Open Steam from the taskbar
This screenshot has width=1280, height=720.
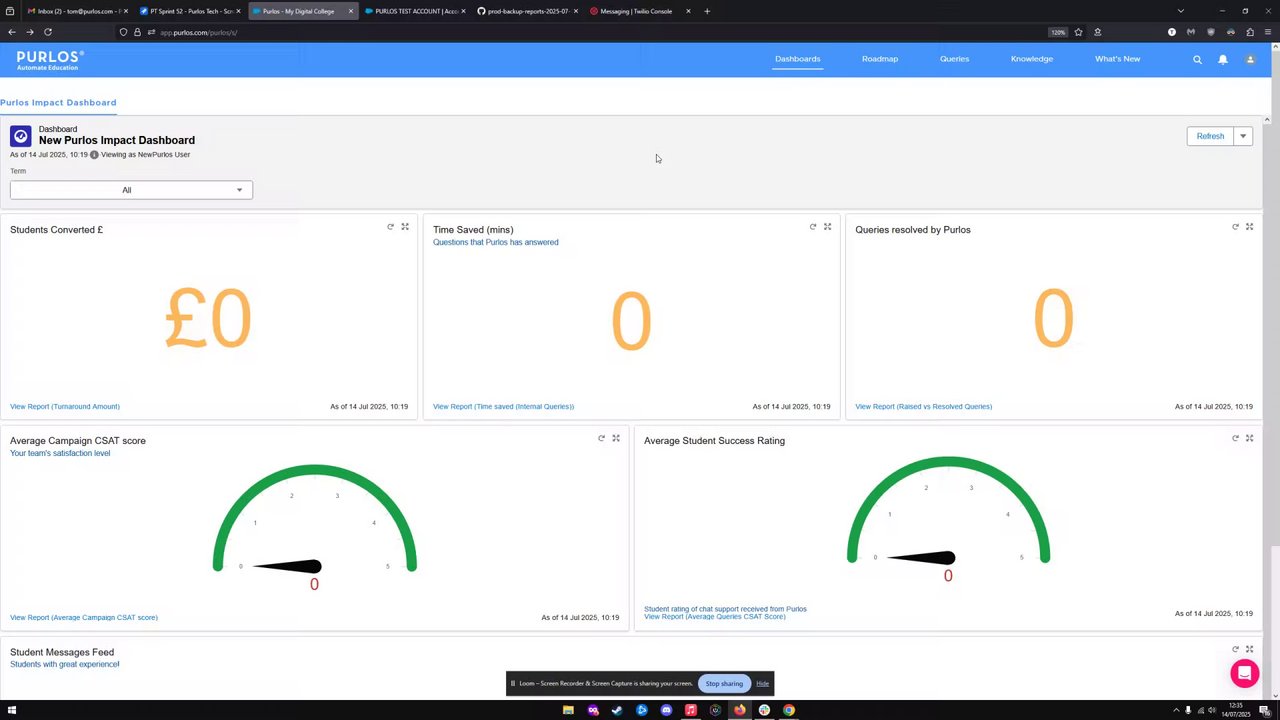617,710
